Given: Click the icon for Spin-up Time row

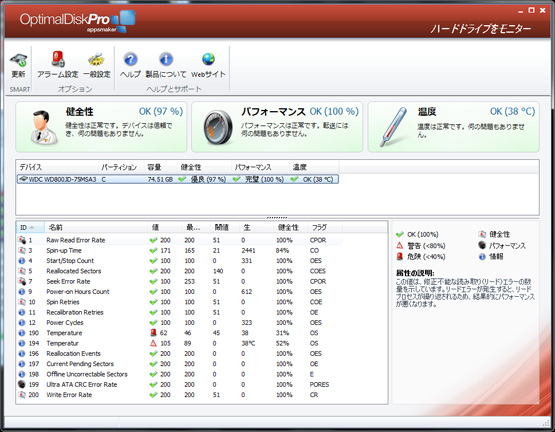Looking at the screenshot, I should [22, 250].
